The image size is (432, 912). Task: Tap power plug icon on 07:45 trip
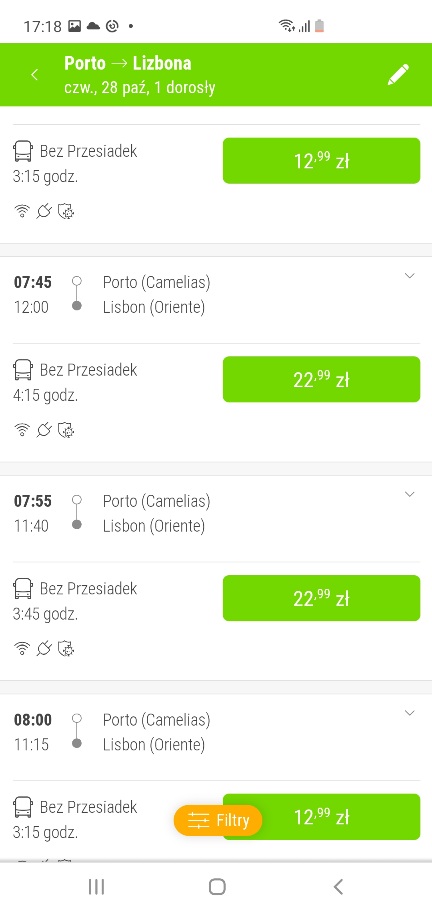coord(44,430)
